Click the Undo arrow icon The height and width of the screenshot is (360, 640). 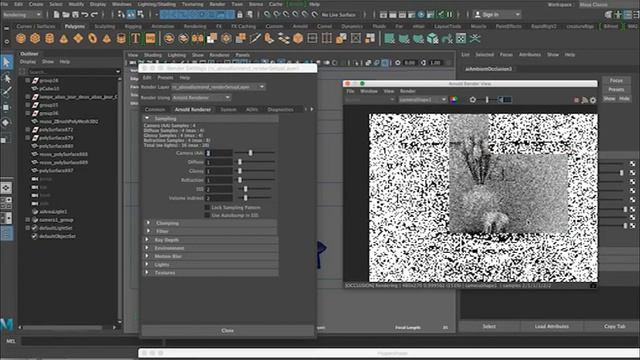(x=84, y=15)
